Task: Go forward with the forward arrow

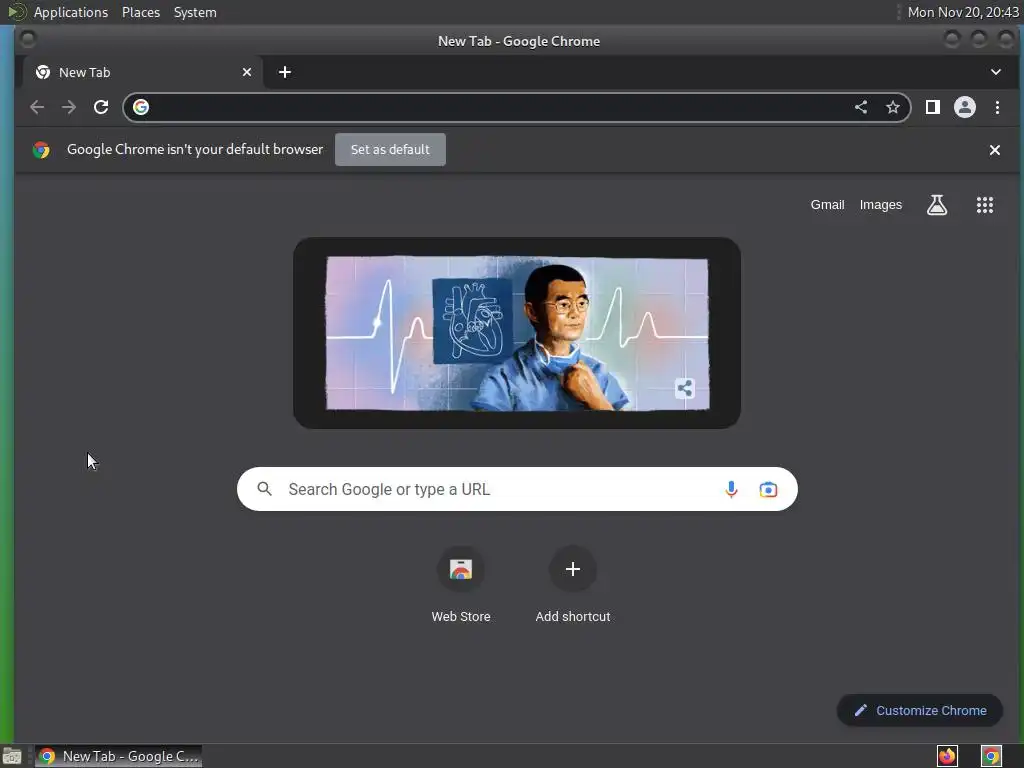Action: coord(69,107)
